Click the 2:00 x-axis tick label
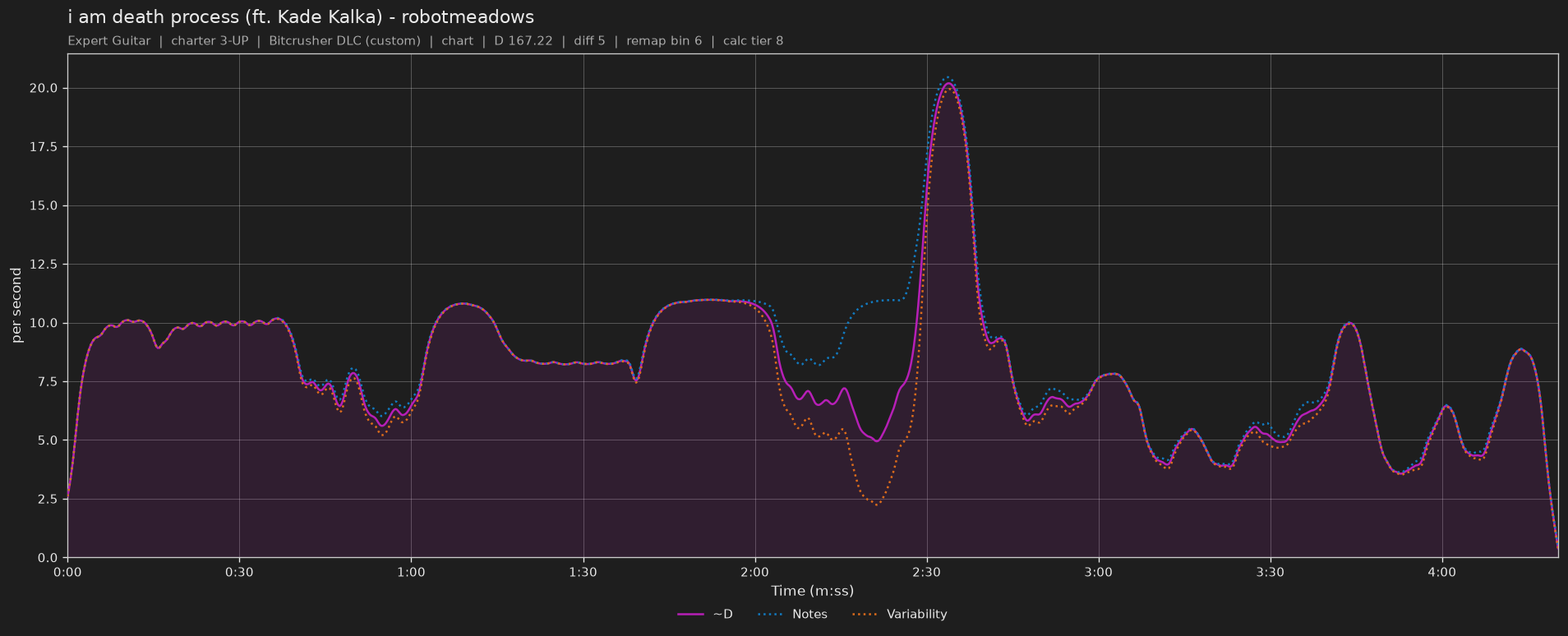 pos(754,572)
